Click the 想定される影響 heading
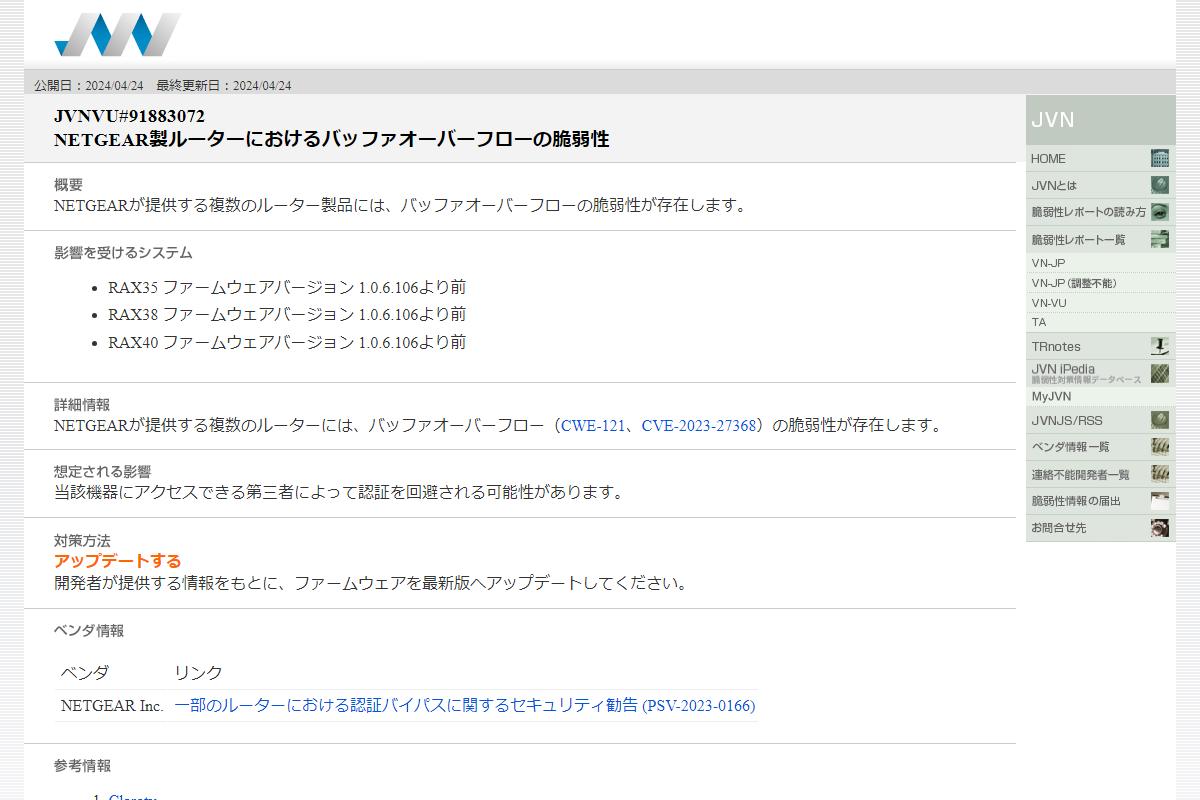The height and width of the screenshot is (800, 1200). click(102, 472)
